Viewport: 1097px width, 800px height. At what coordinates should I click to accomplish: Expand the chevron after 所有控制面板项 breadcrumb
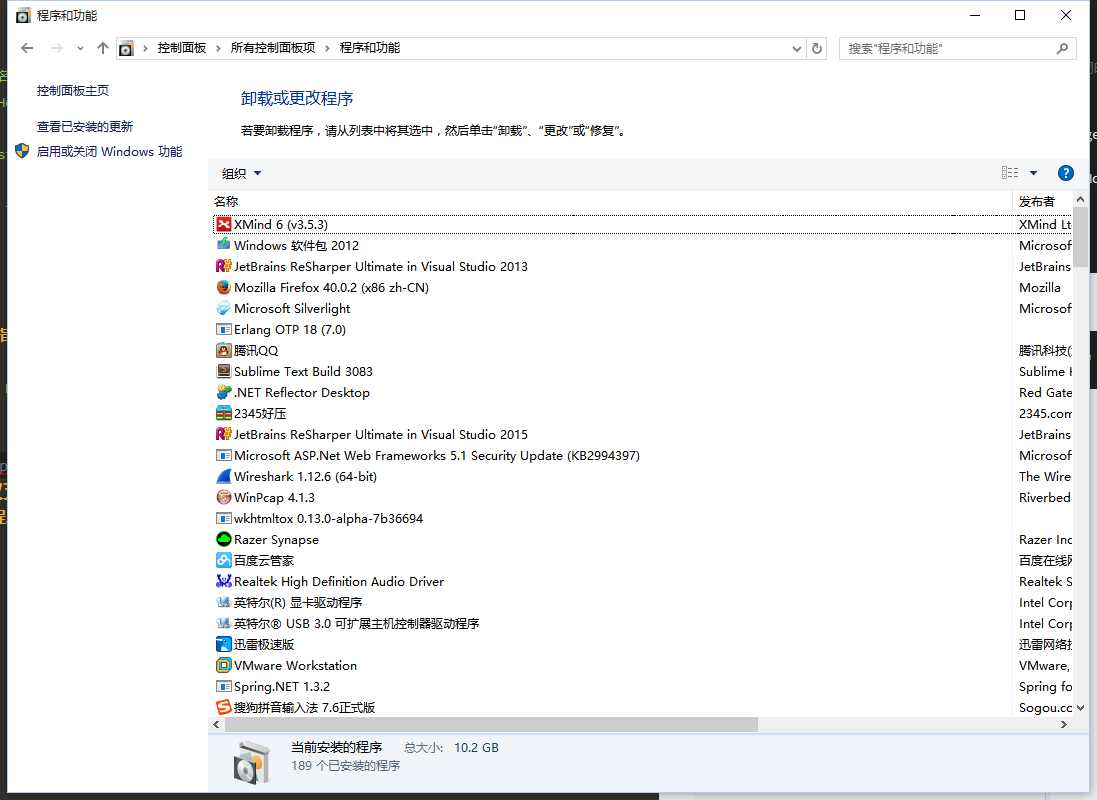[327, 48]
